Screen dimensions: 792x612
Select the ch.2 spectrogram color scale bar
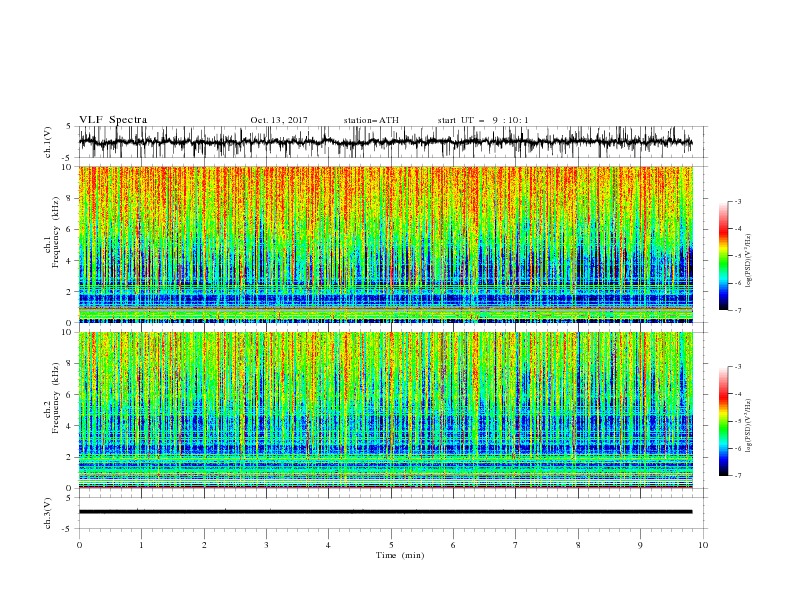click(723, 421)
